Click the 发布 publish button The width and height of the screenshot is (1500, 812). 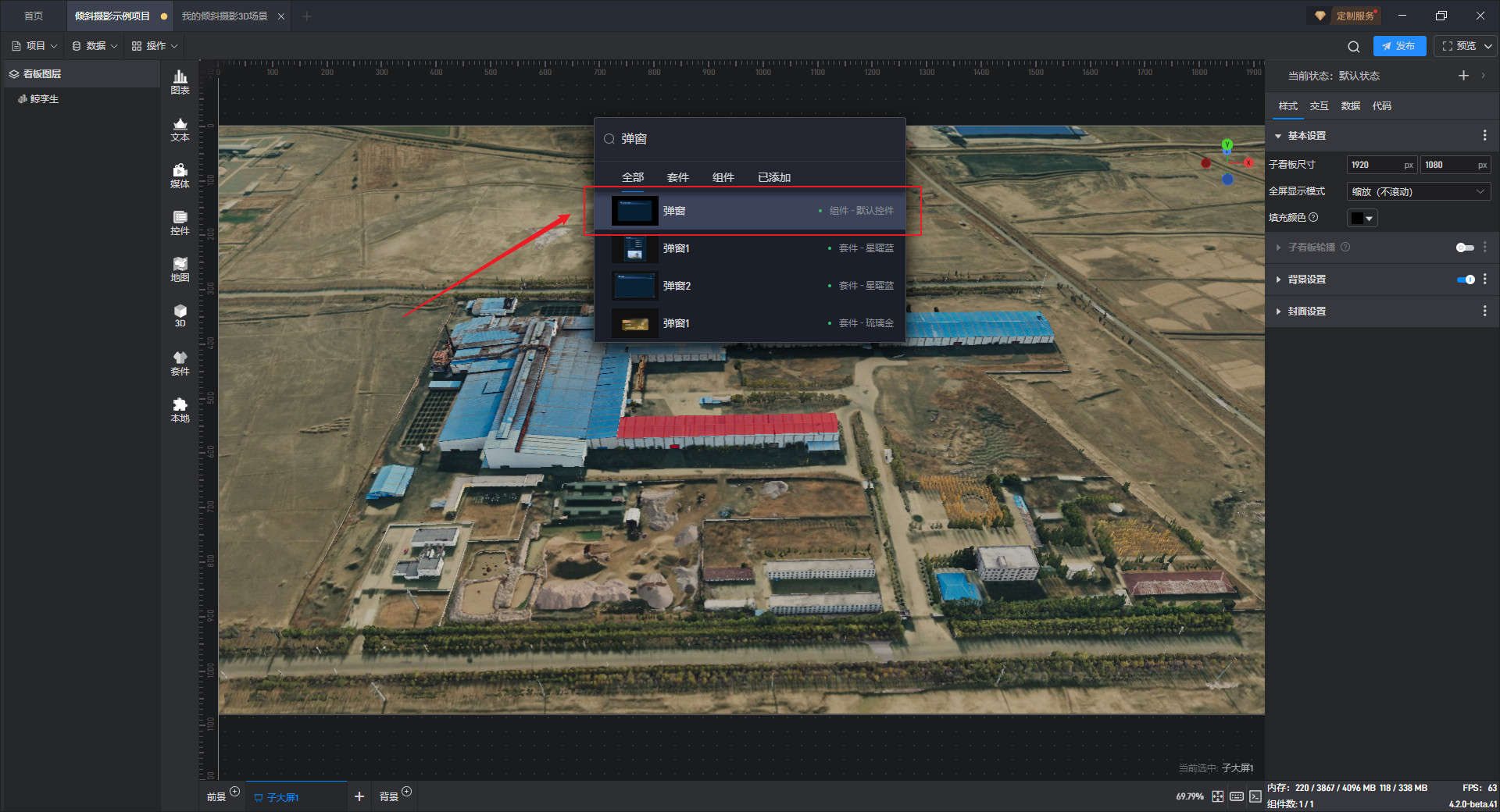click(1399, 46)
